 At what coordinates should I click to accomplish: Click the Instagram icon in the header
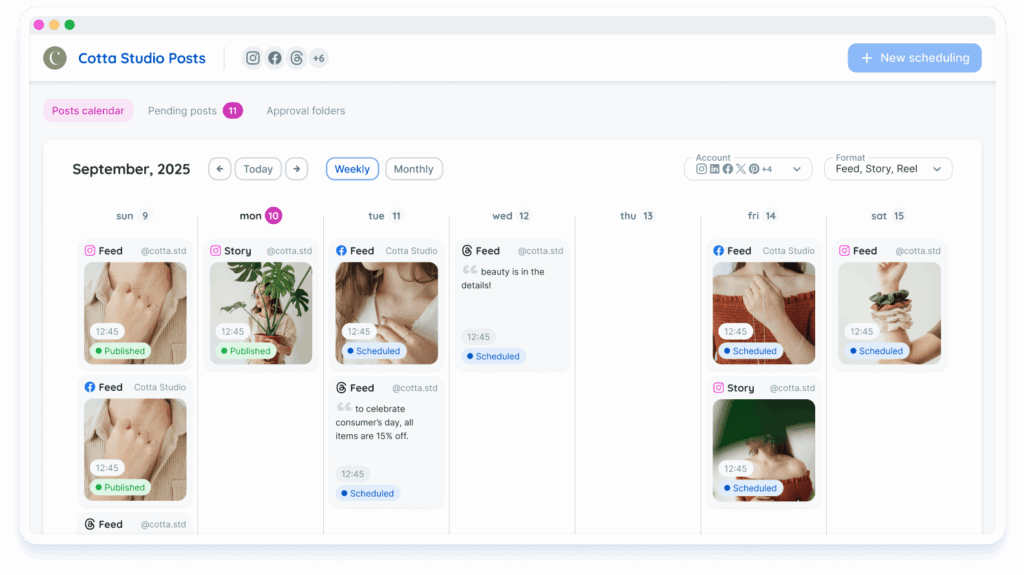click(x=253, y=58)
